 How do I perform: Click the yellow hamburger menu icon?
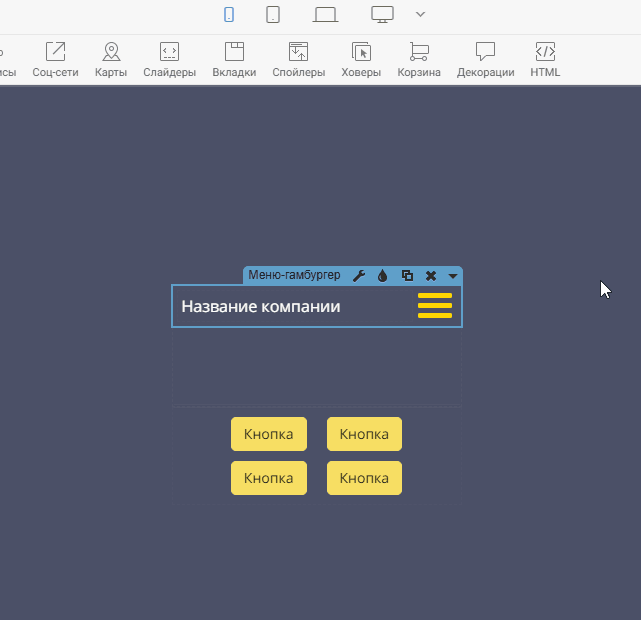point(435,306)
